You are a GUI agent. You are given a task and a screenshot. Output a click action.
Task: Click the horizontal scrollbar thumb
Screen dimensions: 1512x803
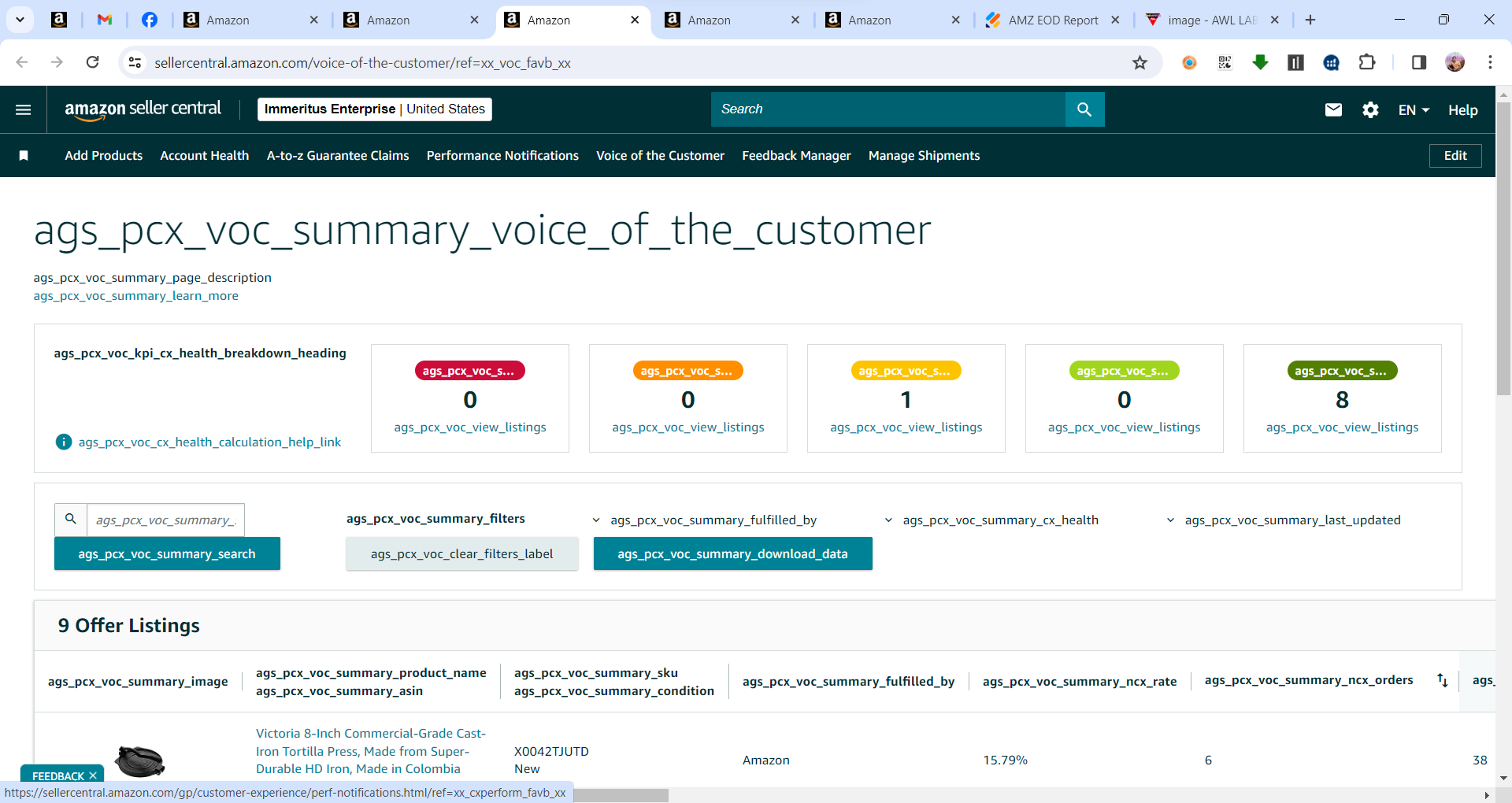click(621, 795)
